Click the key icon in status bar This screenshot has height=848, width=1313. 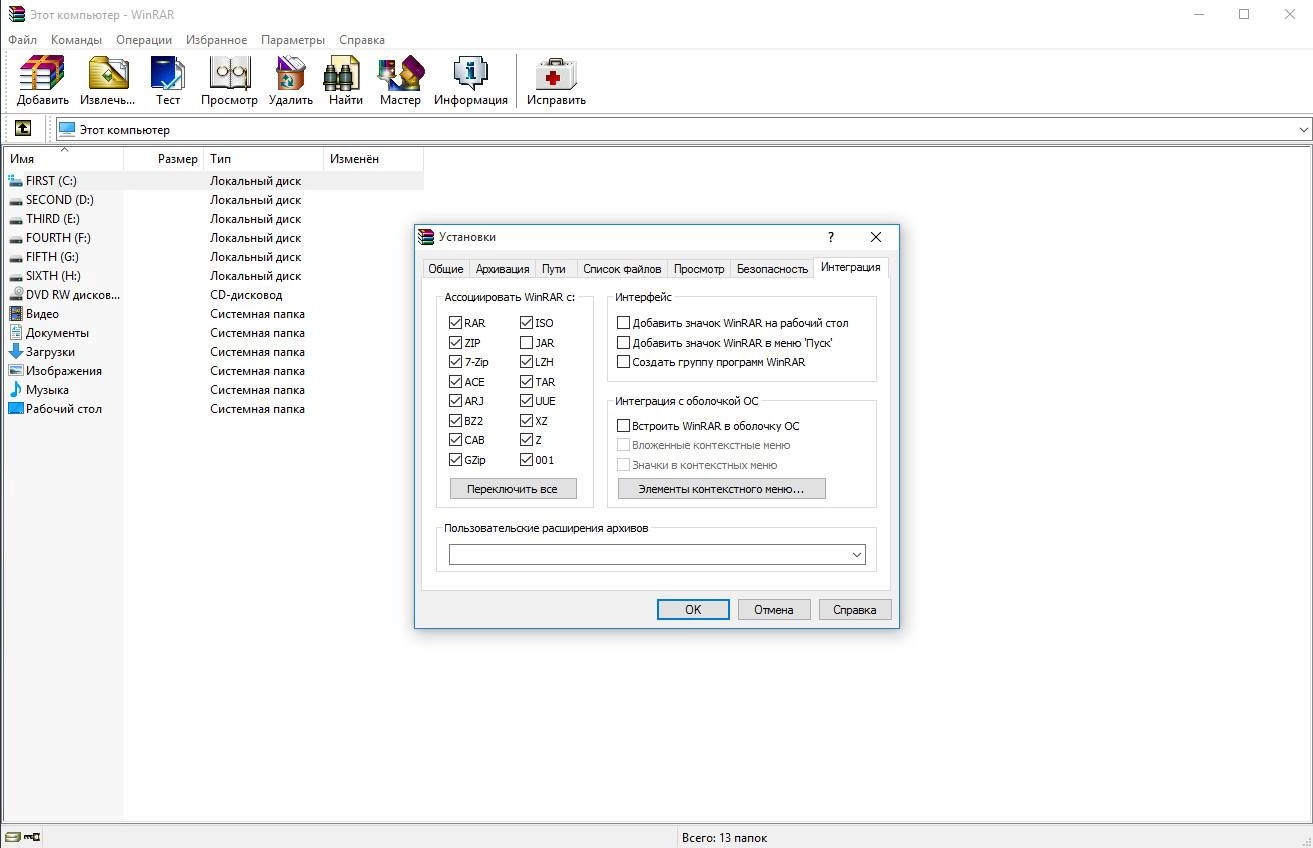click(x=32, y=837)
